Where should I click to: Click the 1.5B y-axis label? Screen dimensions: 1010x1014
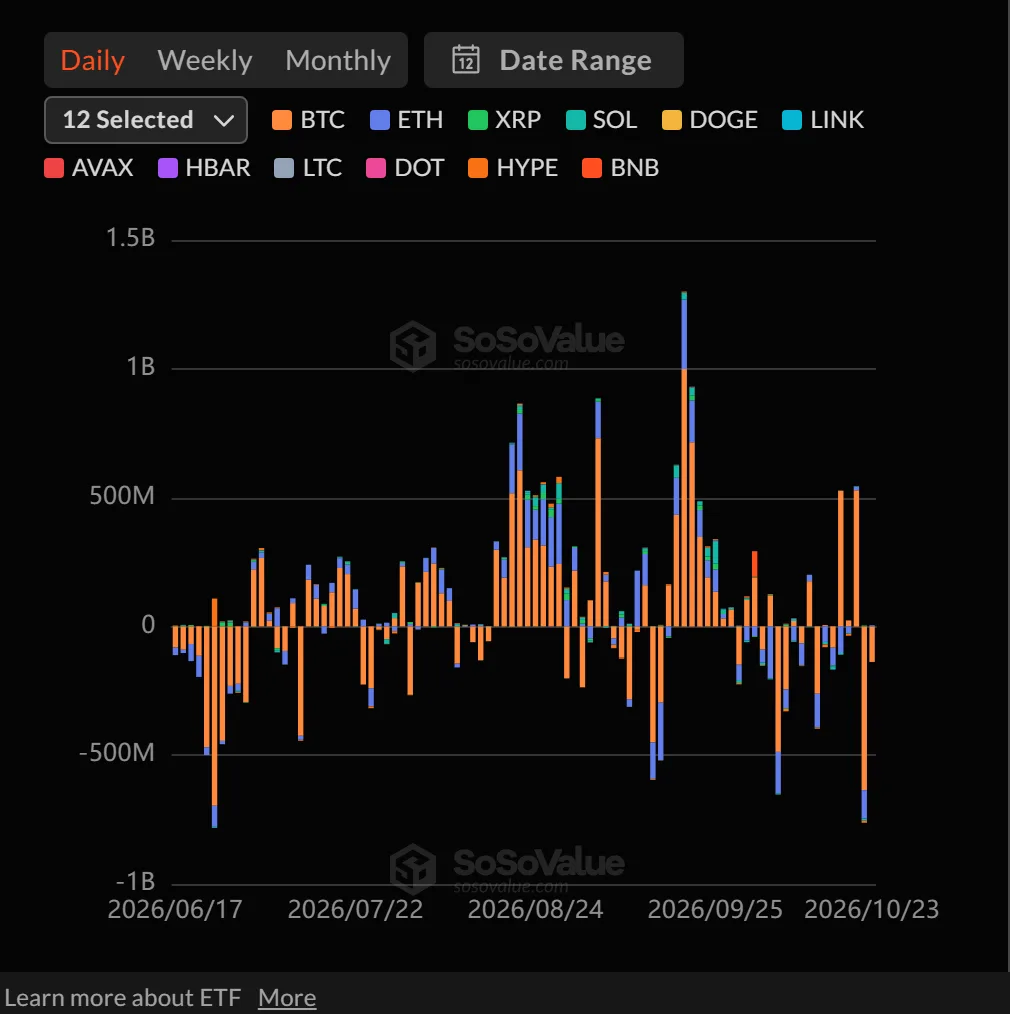pos(130,238)
